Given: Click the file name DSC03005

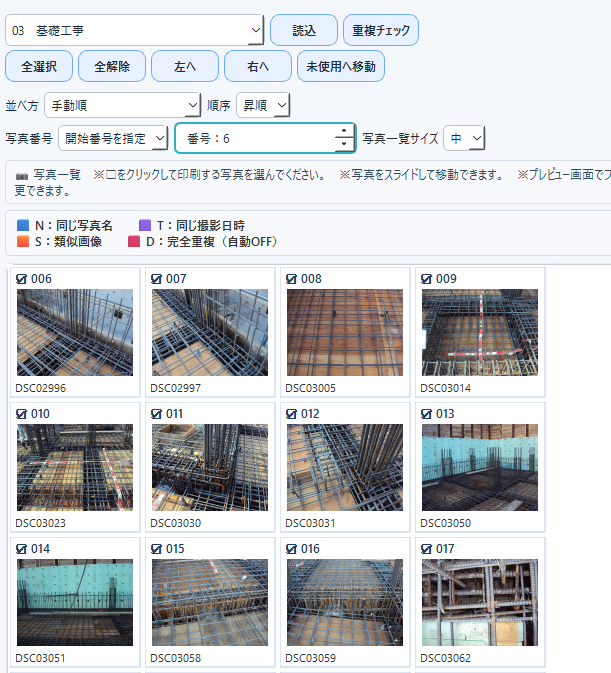Looking at the screenshot, I should (x=310, y=388).
